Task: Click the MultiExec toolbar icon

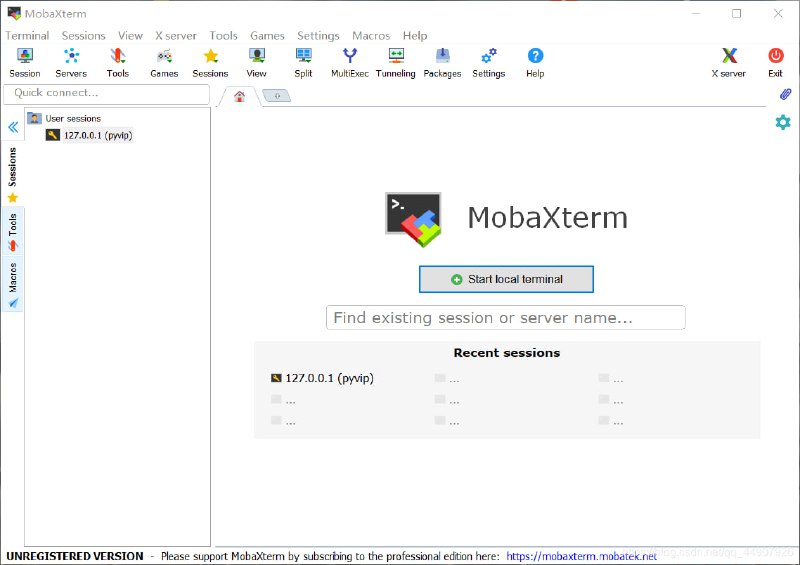Action: point(350,61)
